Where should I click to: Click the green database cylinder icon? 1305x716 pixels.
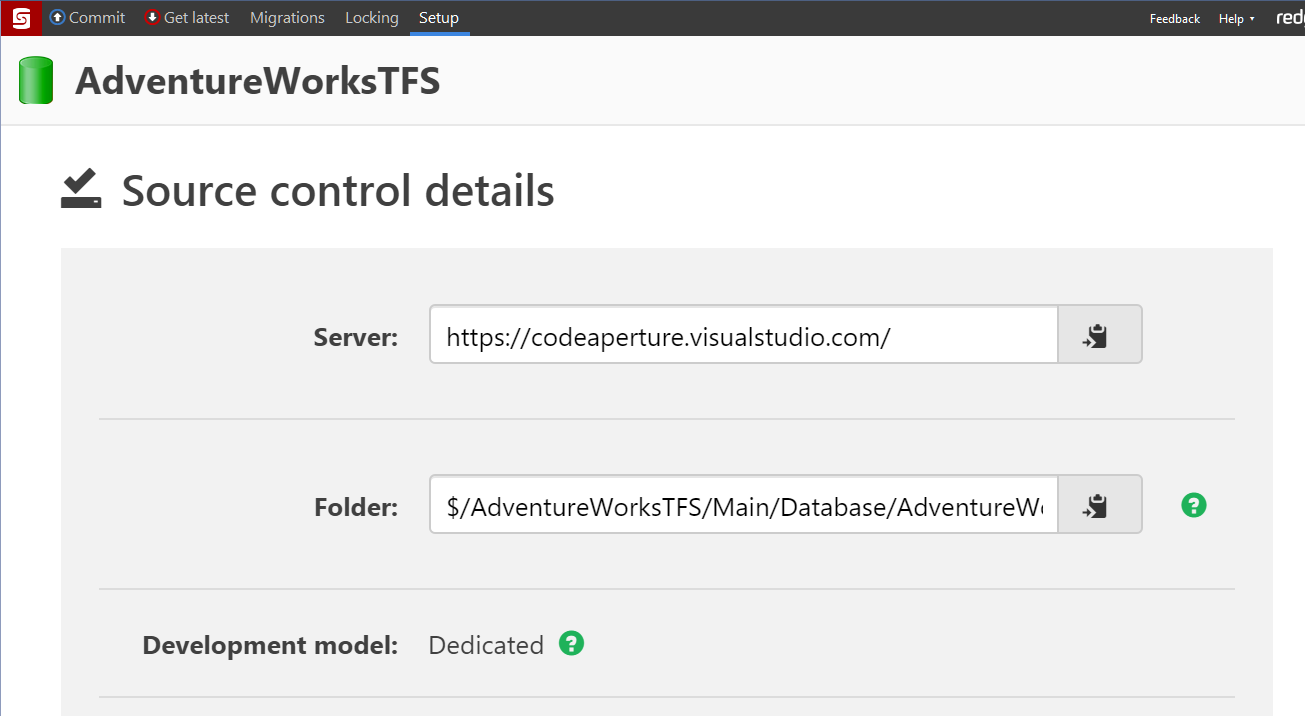coord(36,81)
